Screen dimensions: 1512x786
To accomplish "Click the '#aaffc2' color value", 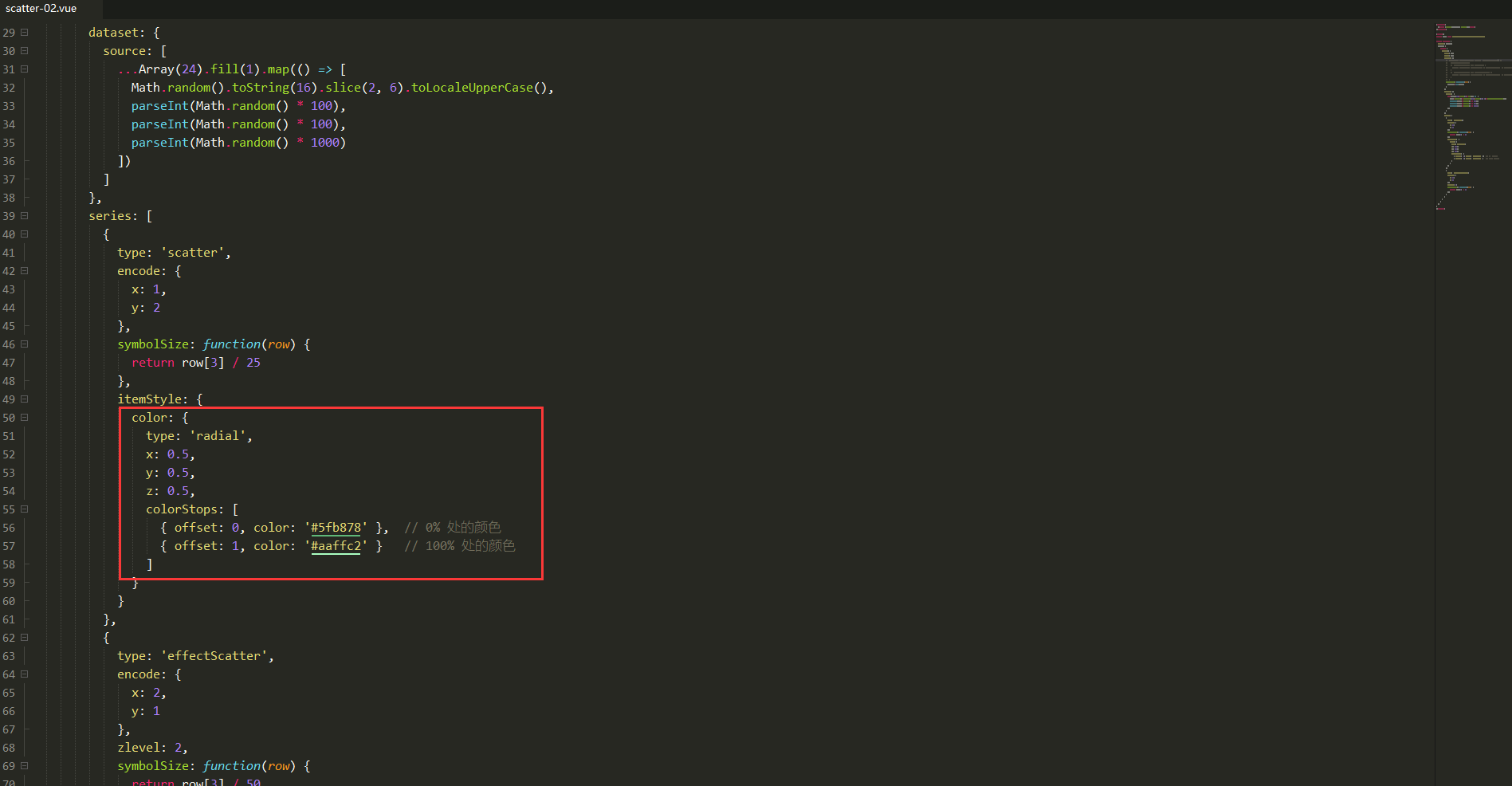I will click(336, 546).
